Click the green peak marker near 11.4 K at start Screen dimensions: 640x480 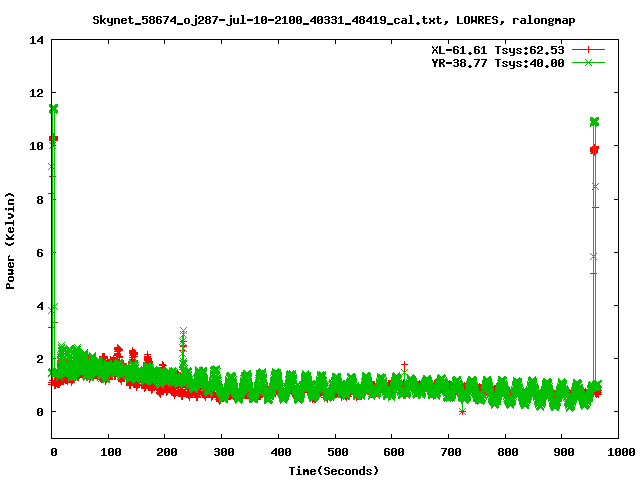53,109
